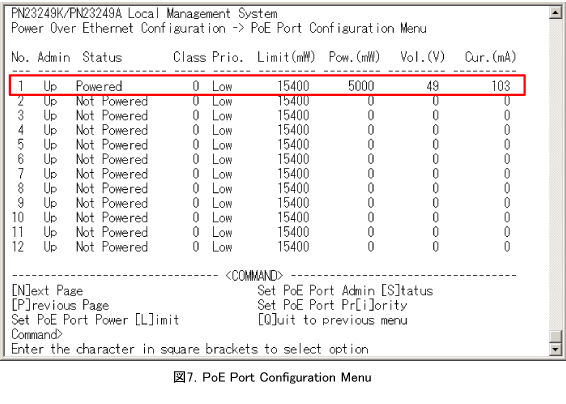
Task: Click the scrollbar down arrow
Action: click(x=555, y=349)
